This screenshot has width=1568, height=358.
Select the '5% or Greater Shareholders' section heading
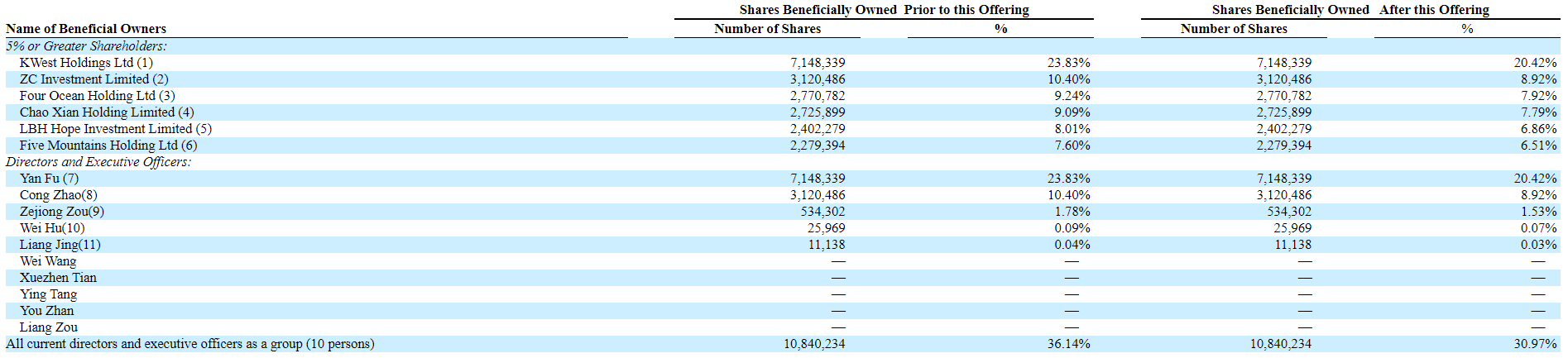(x=86, y=46)
